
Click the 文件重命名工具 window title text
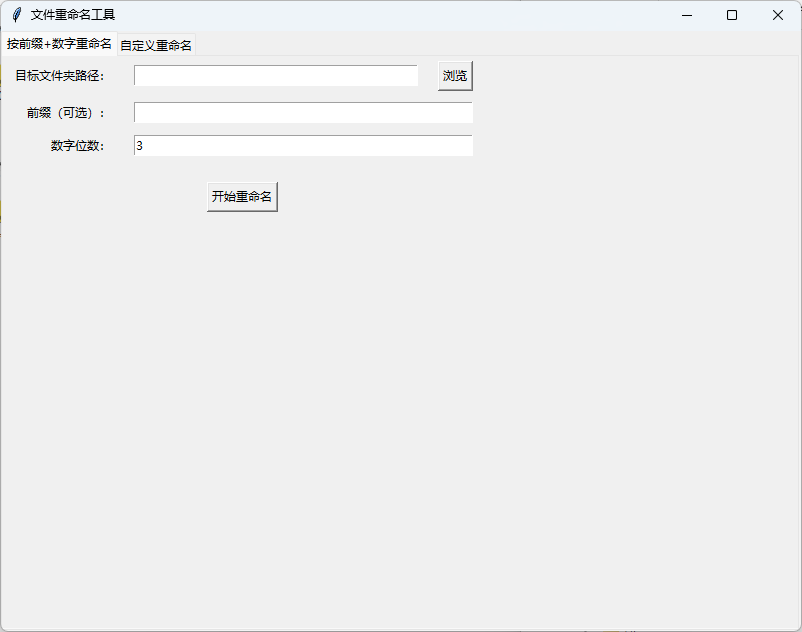[73, 15]
